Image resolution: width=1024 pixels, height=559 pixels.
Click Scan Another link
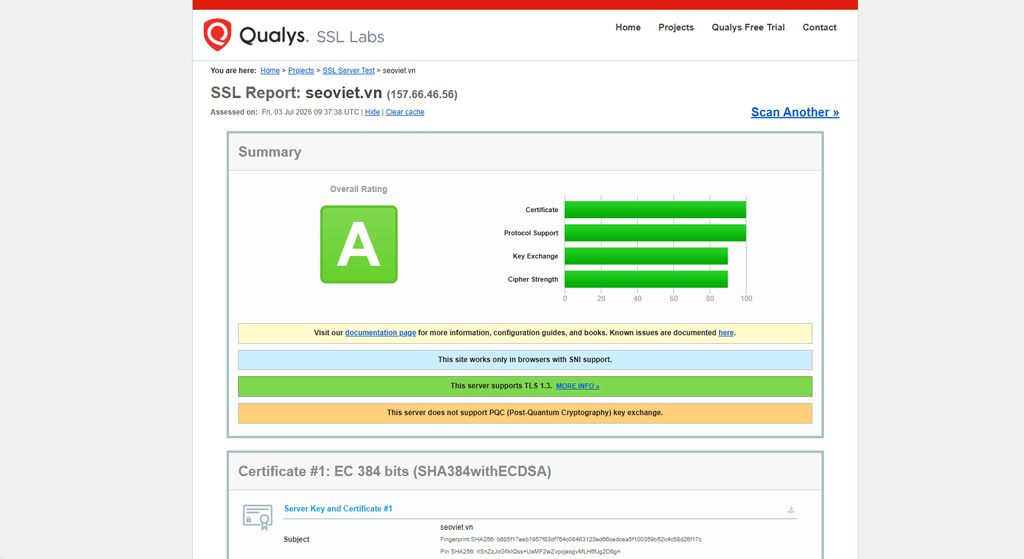pyautogui.click(x=795, y=112)
